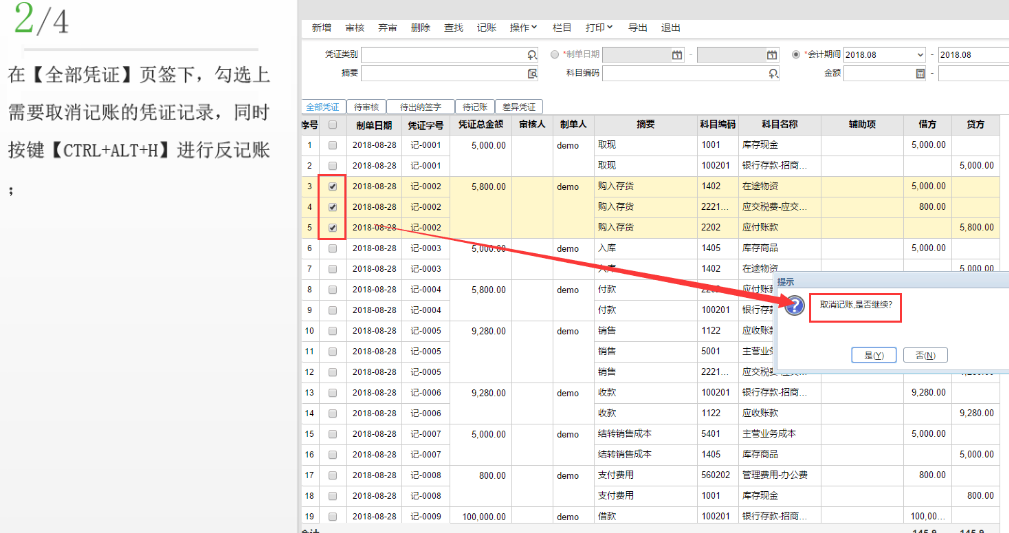Switch to the 待审核 tab
Screen dimensions: 1009x533
366,107
